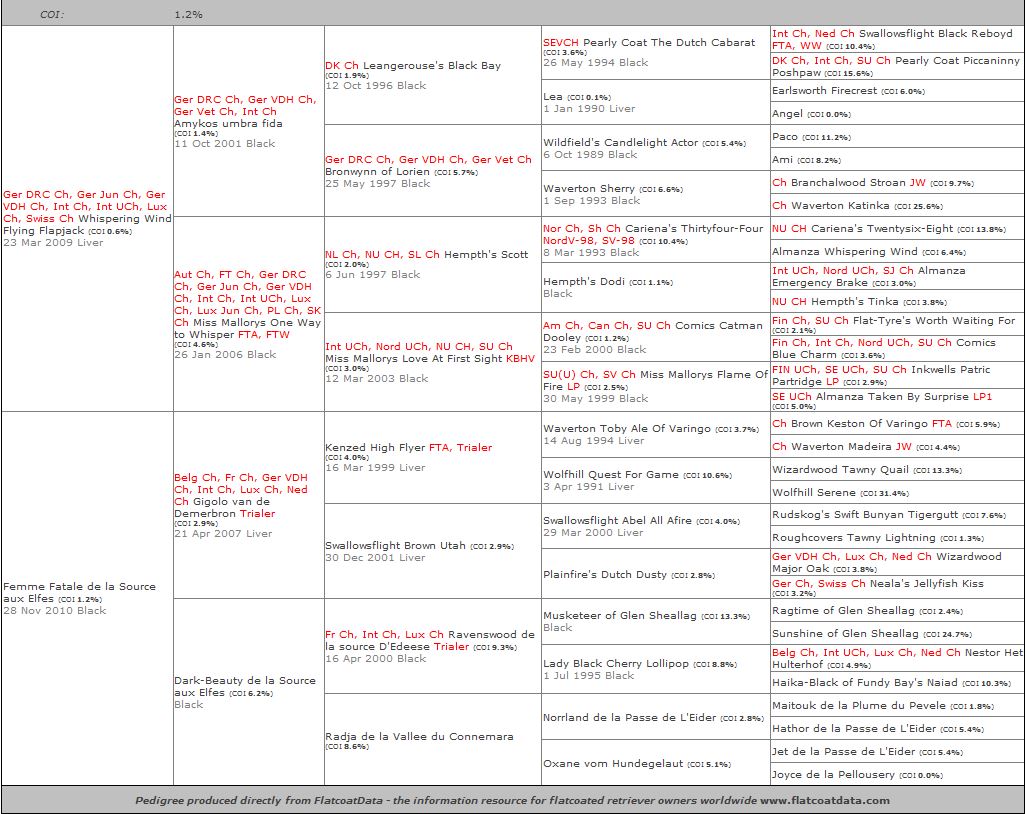The height and width of the screenshot is (814, 1025).
Task: Select Lady Black Cherry Lollipop
Action: click(x=615, y=664)
